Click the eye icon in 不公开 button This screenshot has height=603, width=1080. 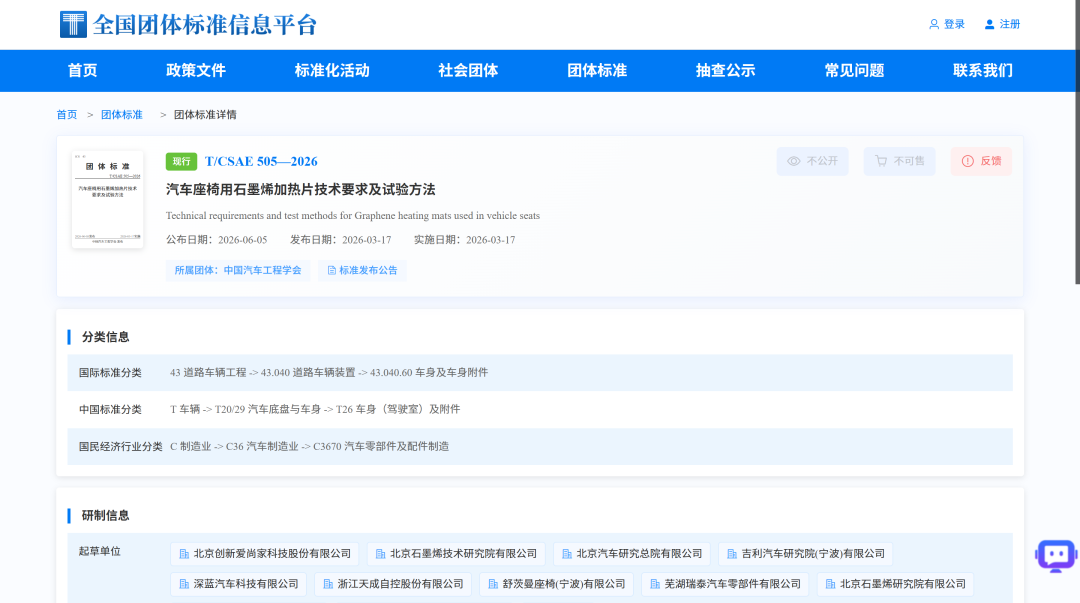[793, 161]
